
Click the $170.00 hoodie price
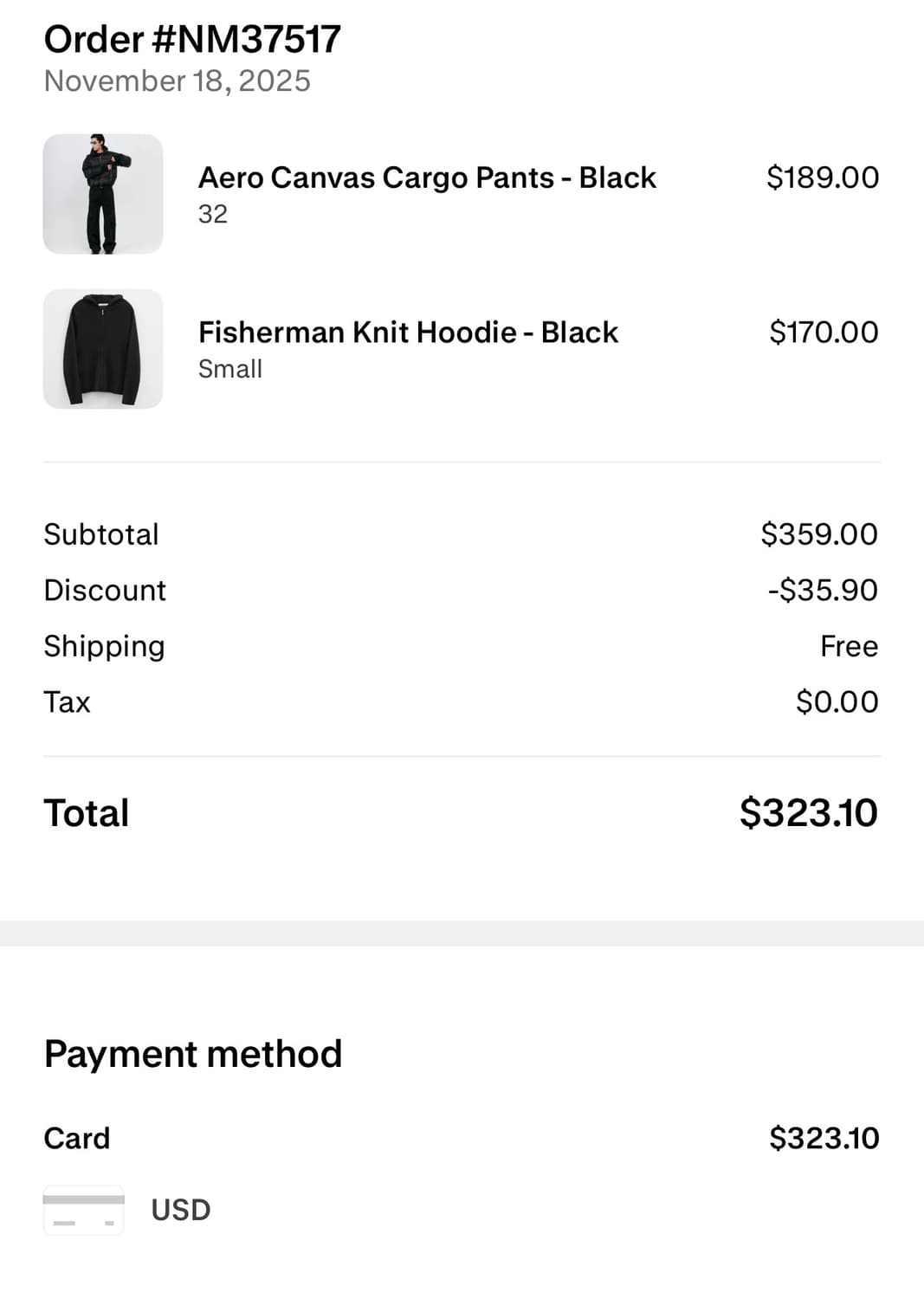[823, 333]
